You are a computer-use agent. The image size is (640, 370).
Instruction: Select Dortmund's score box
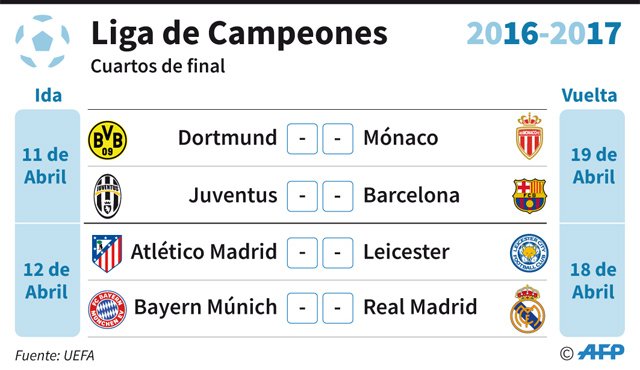pyautogui.click(x=302, y=139)
